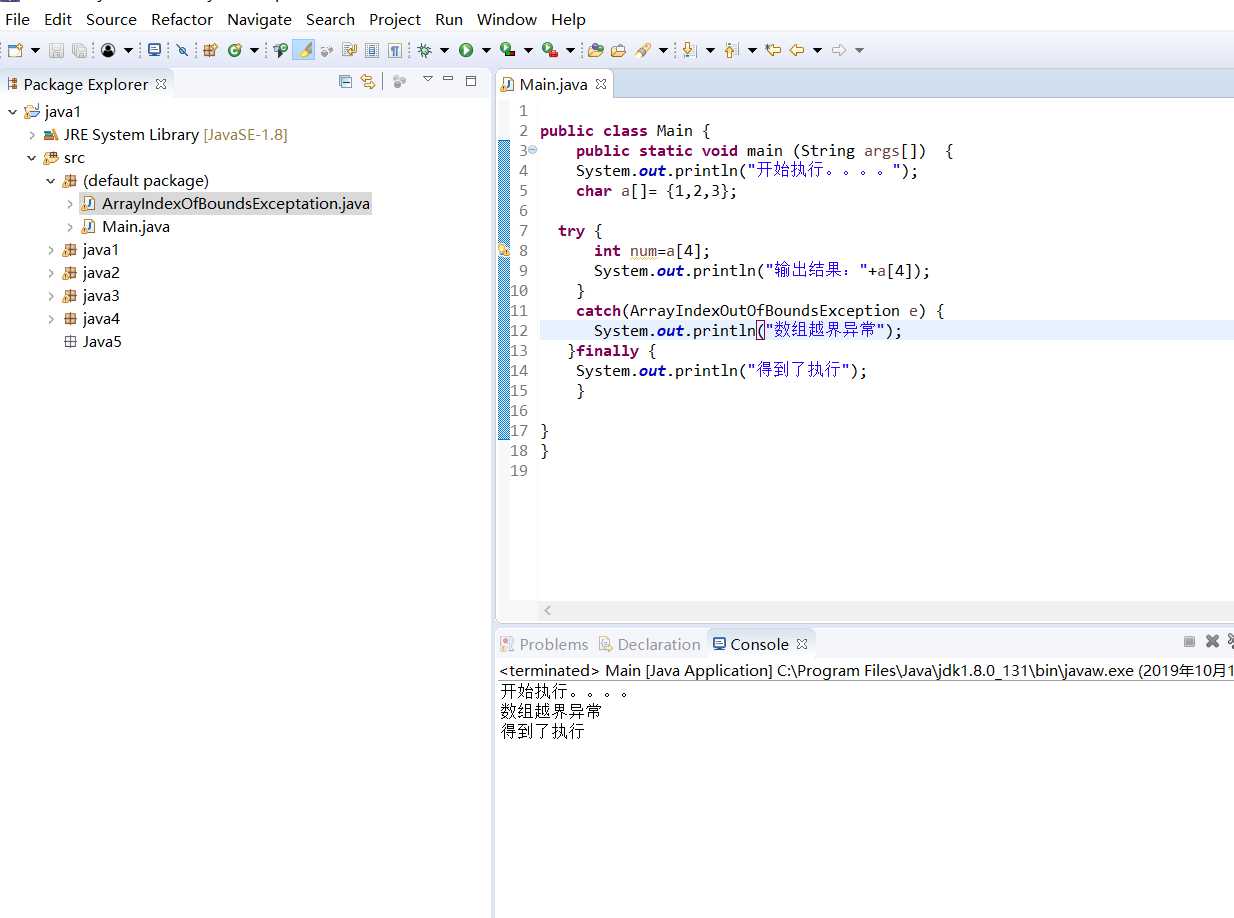Open the Refactor menu
The height and width of the screenshot is (918, 1234).
(x=181, y=19)
